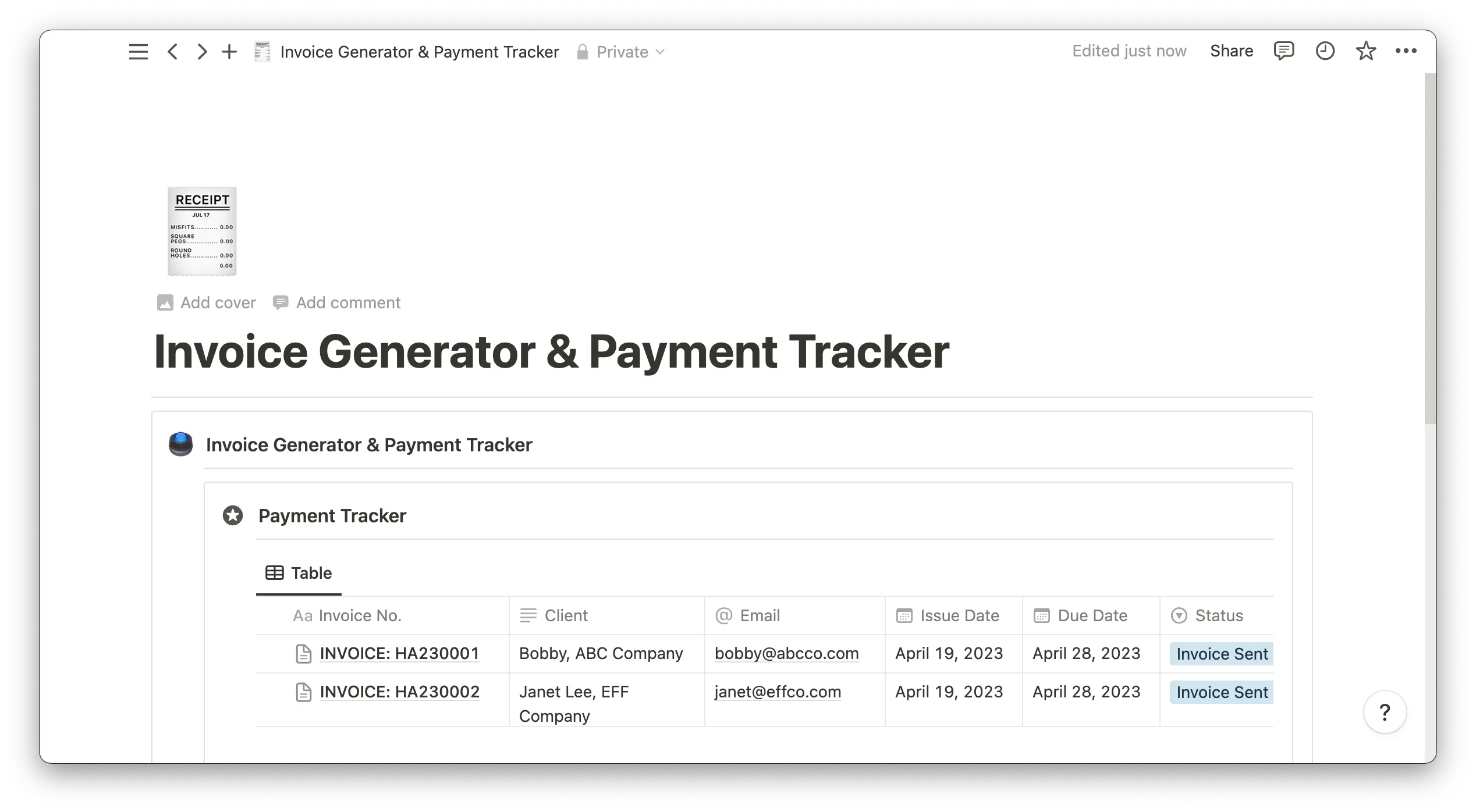Viewport: 1476px width, 812px height.
Task: Click Add cover
Action: [205, 302]
